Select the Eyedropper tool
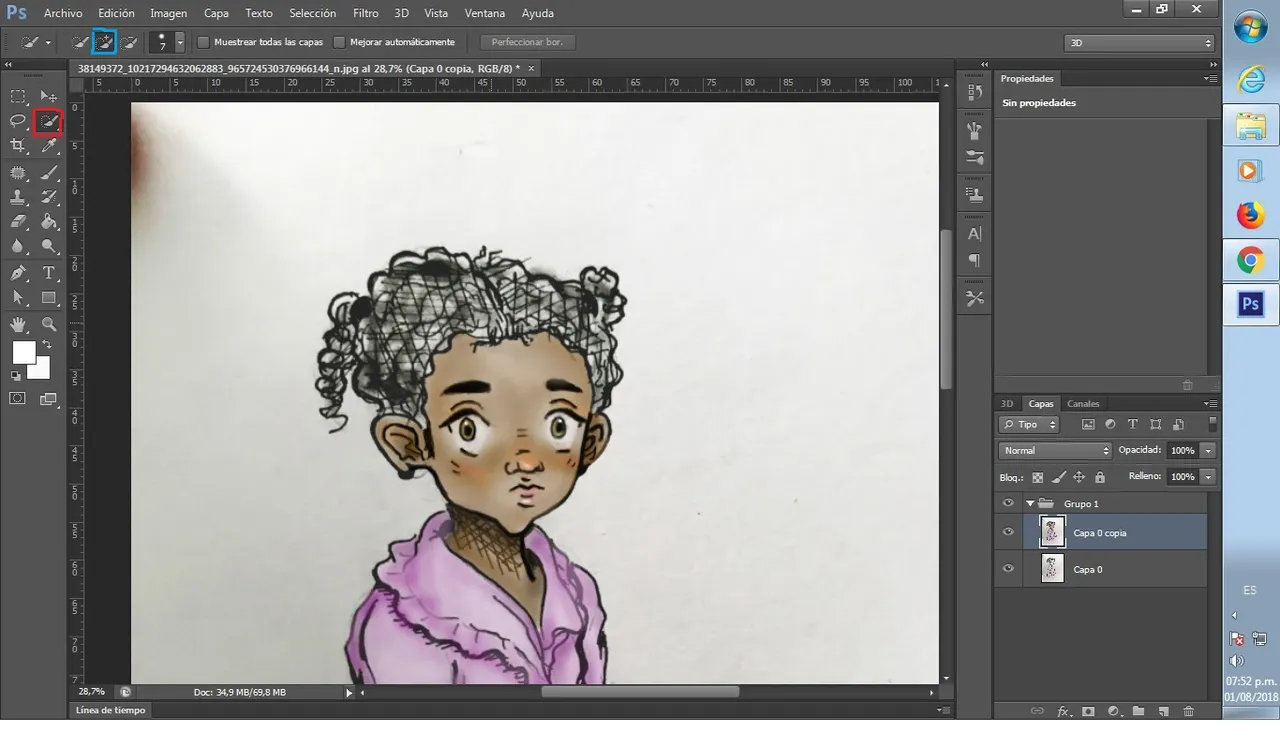 [x=48, y=146]
